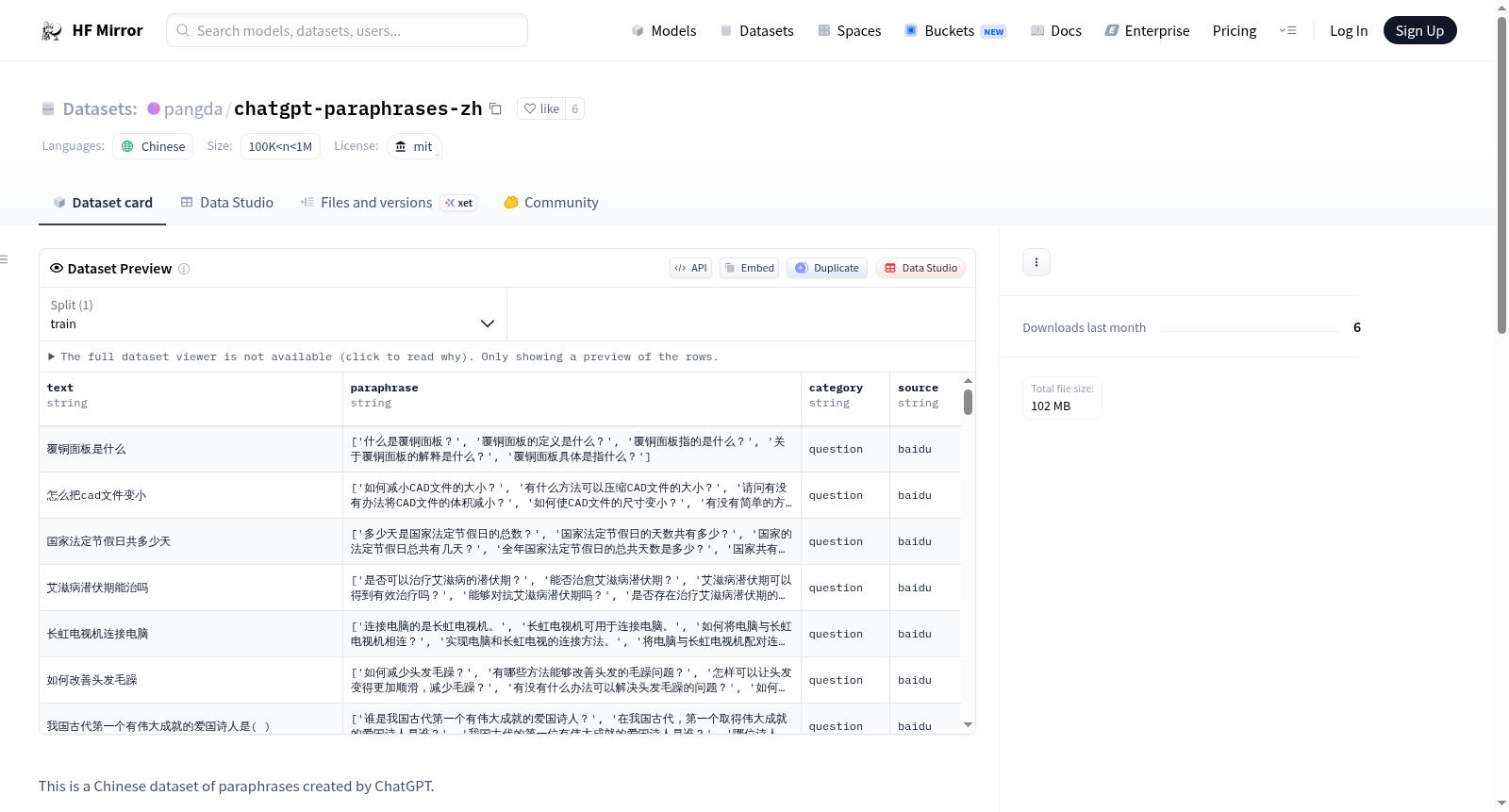Viewport: 1509px width, 812px height.
Task: Click the HF Mirror logo icon
Action: coord(52,31)
